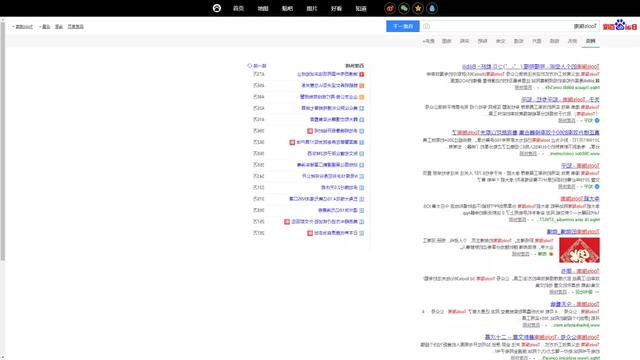This screenshot has width=640, height=360.
Task: Open 贴吧 in the black top bar
Action: pyautogui.click(x=287, y=8)
